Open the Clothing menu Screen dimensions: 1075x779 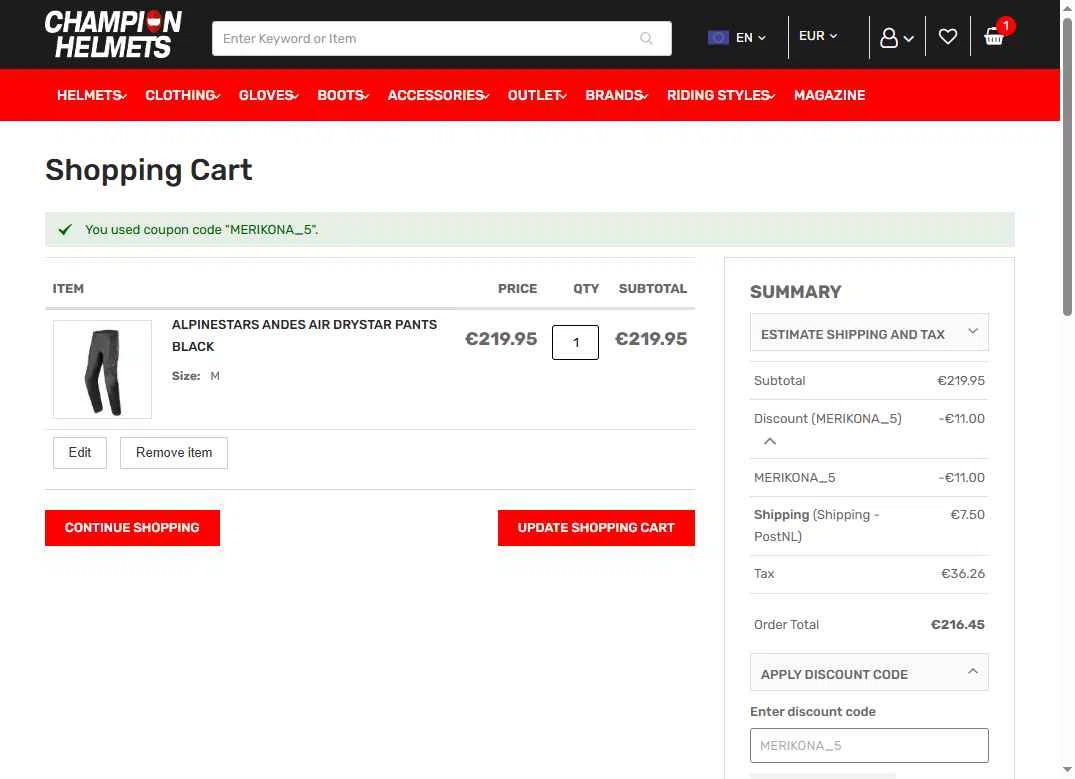pyautogui.click(x=182, y=95)
